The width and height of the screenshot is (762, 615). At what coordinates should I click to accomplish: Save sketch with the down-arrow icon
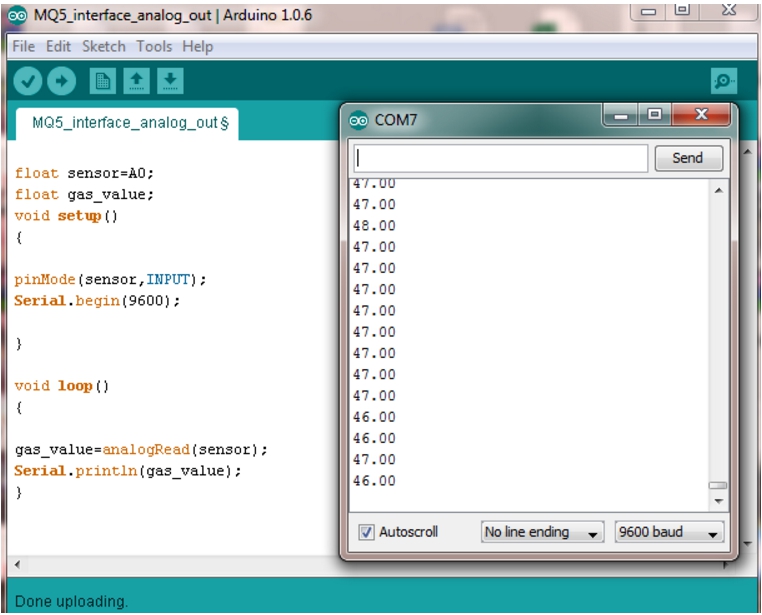tap(170, 81)
